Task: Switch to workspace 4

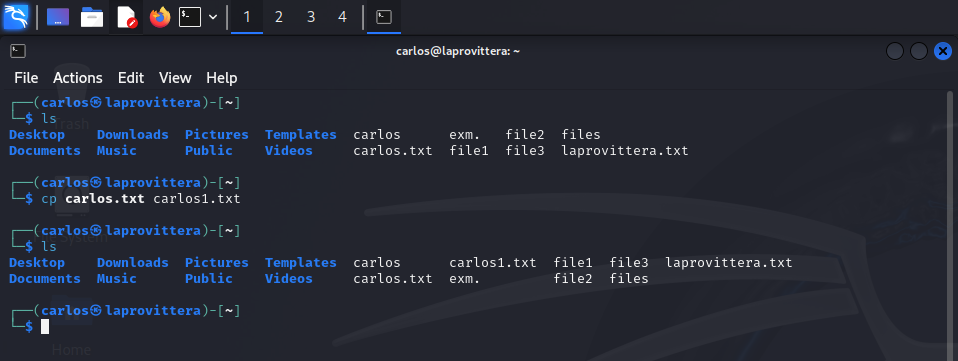Action: 342,17
